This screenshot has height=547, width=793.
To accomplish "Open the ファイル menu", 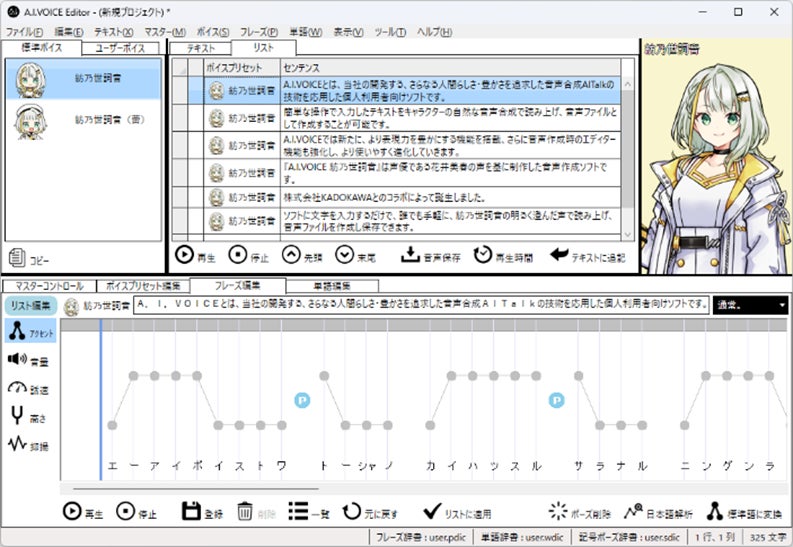I will coord(24,32).
